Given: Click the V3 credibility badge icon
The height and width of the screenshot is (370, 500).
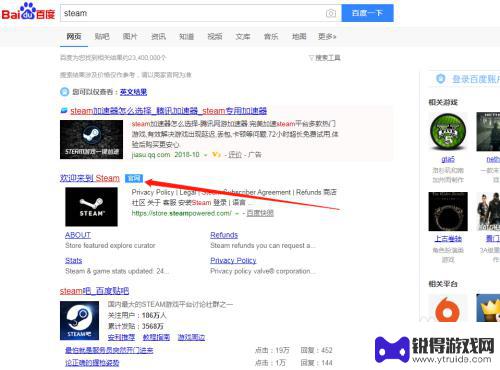Looking at the screenshot, I should pyautogui.click(x=216, y=155).
